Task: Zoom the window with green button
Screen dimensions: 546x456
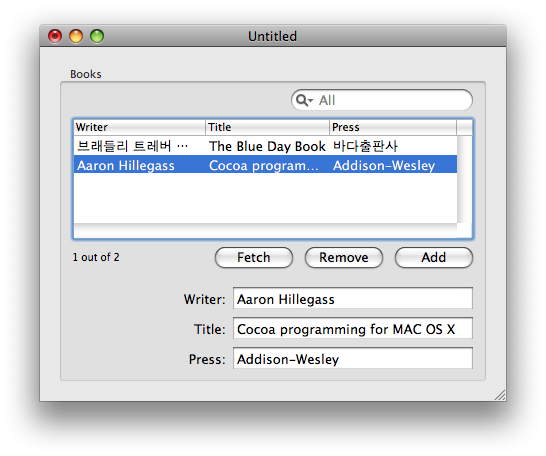Action: tap(97, 36)
